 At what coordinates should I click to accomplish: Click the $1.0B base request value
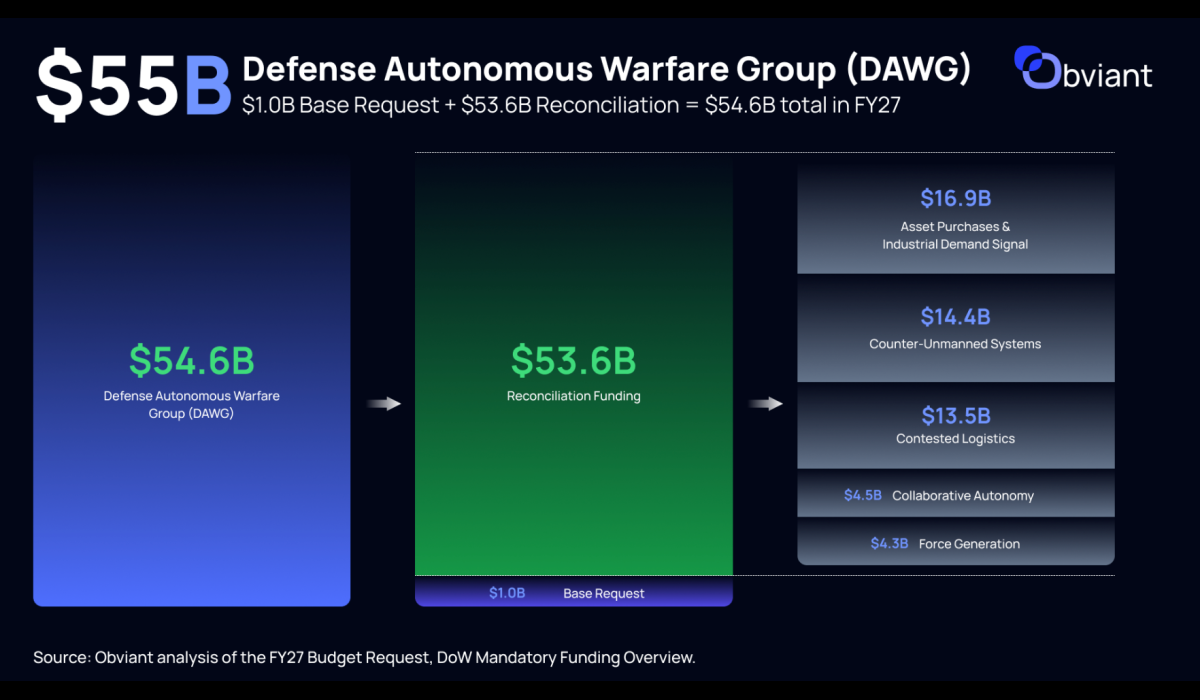(507, 593)
